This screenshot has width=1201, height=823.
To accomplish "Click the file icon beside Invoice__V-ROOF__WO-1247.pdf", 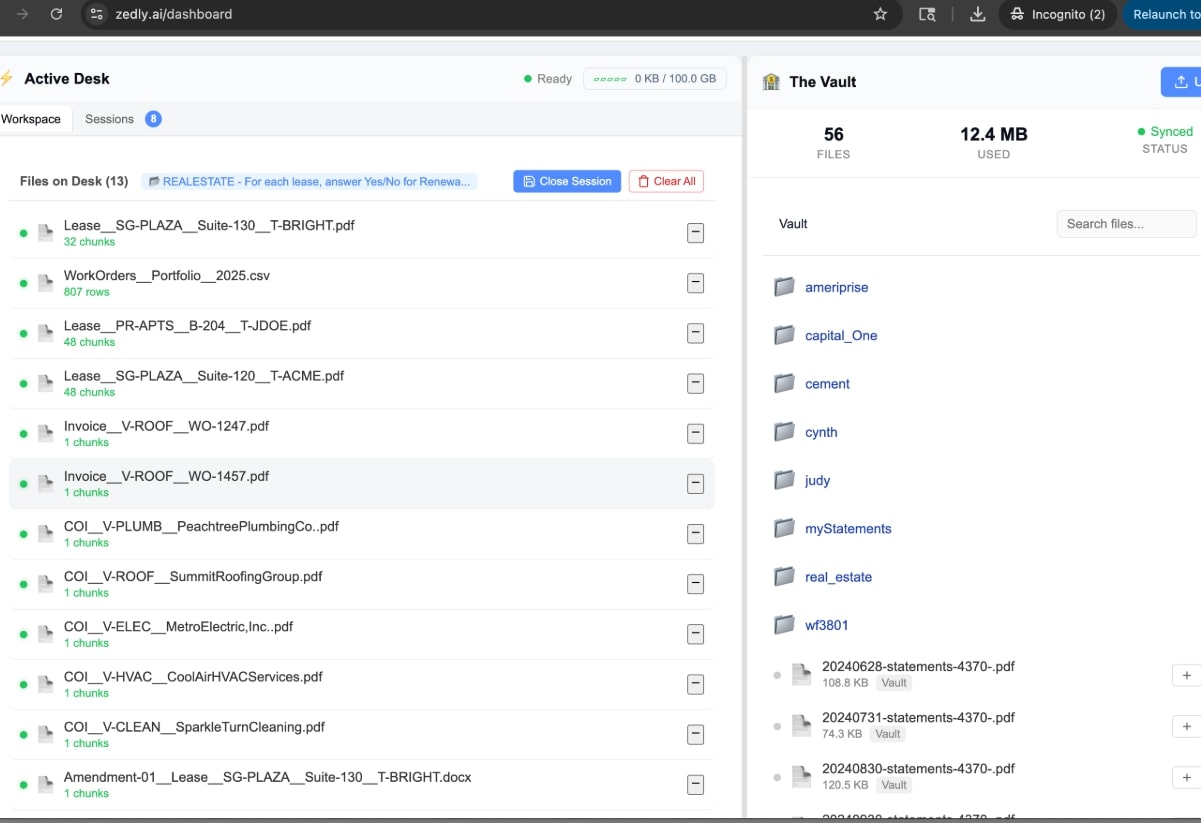I will point(45,432).
